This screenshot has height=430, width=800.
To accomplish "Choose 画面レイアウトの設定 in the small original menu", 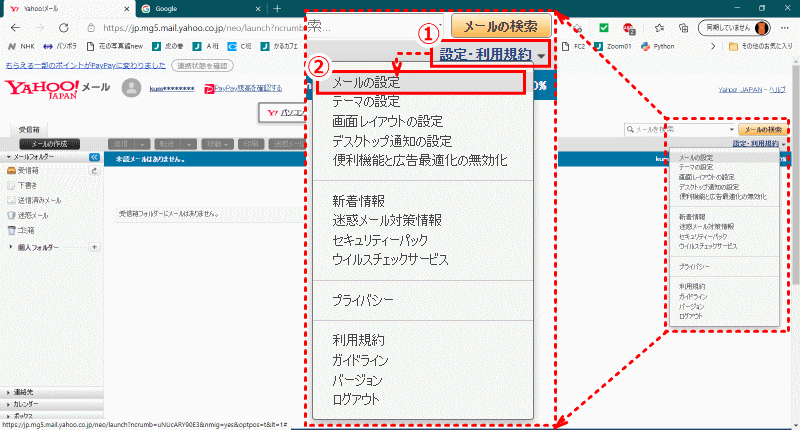I will 706,177.
